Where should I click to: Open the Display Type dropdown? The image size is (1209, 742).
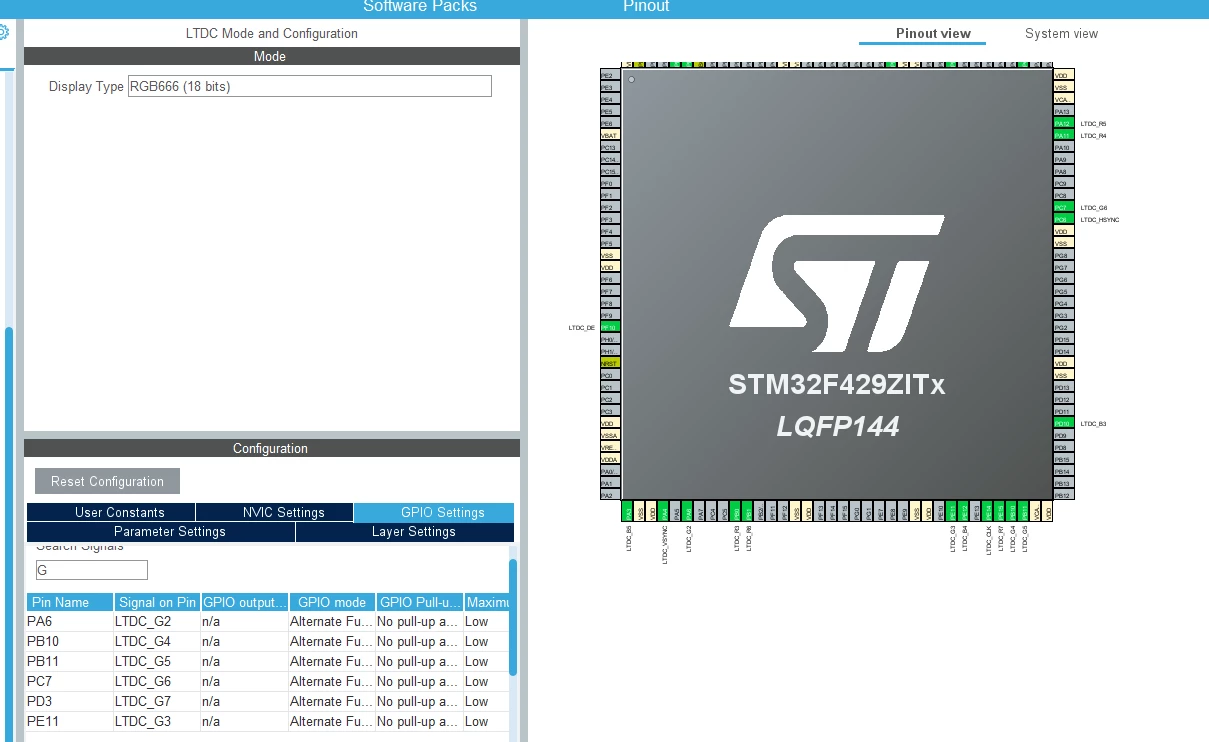tap(310, 86)
